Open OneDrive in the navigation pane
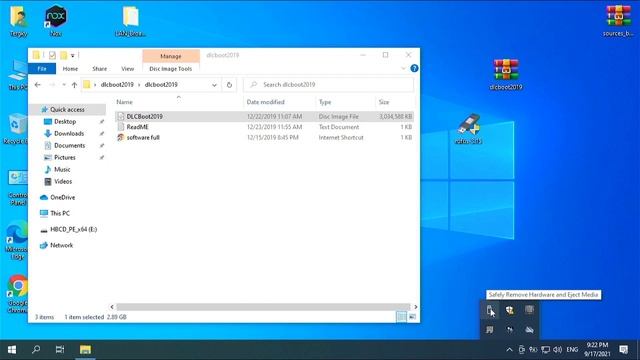640x360 pixels. coord(62,198)
